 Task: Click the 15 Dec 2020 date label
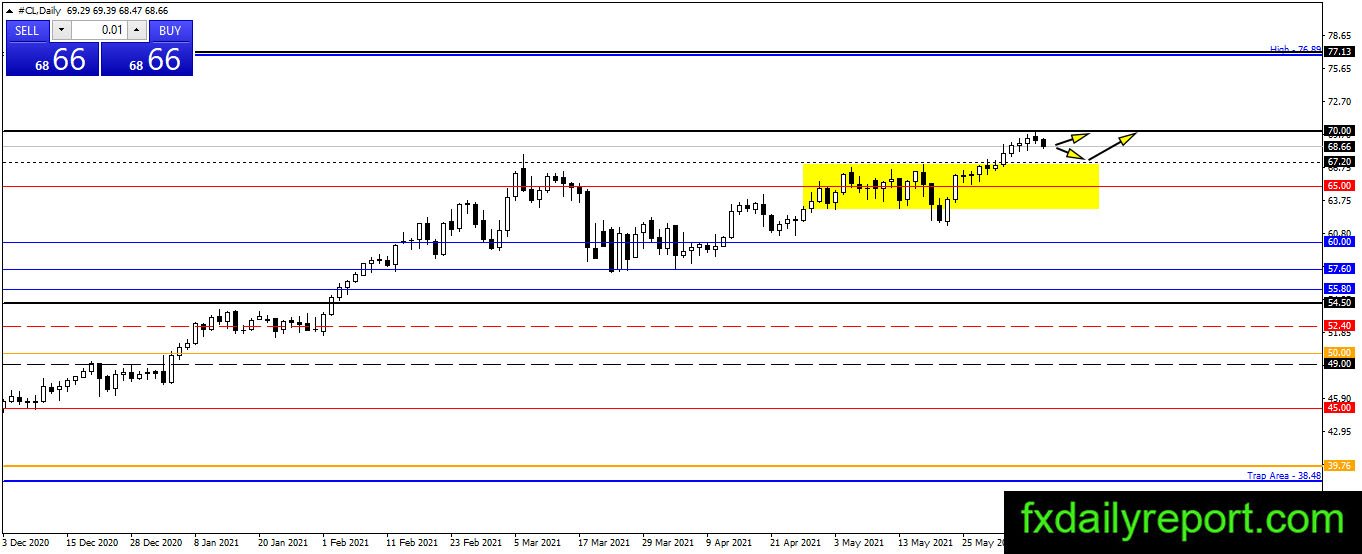91,543
